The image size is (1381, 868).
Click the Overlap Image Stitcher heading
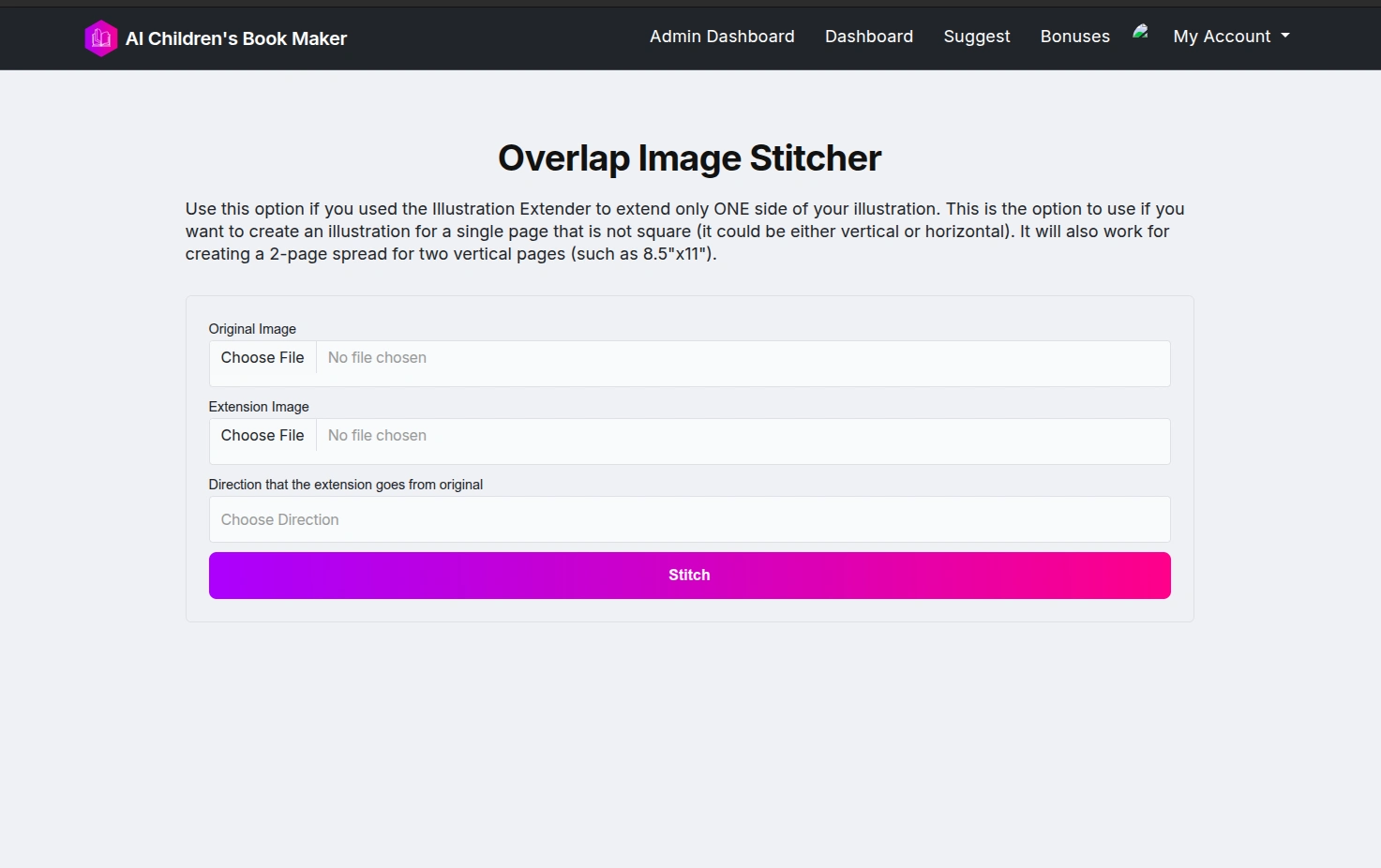click(x=689, y=157)
